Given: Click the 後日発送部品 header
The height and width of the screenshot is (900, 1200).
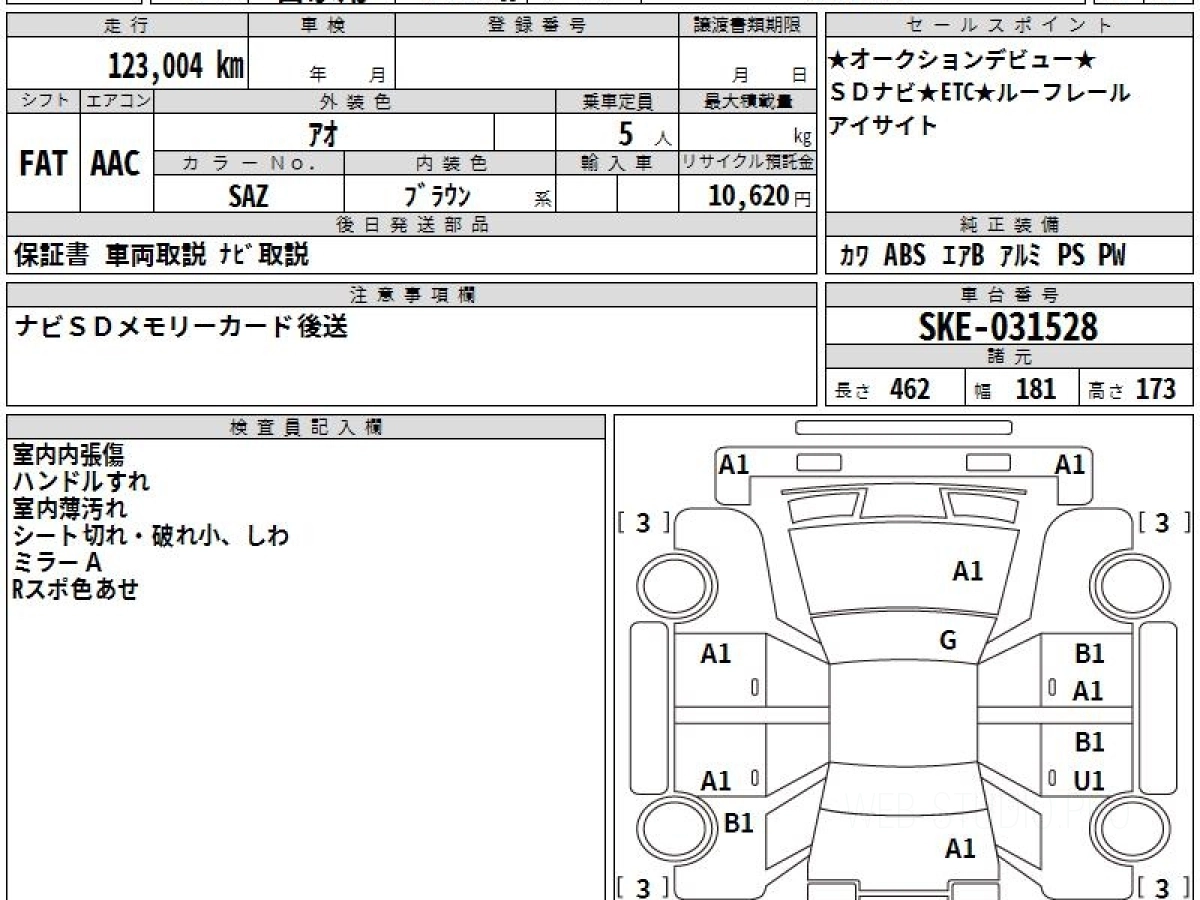Looking at the screenshot, I should 412,225.
